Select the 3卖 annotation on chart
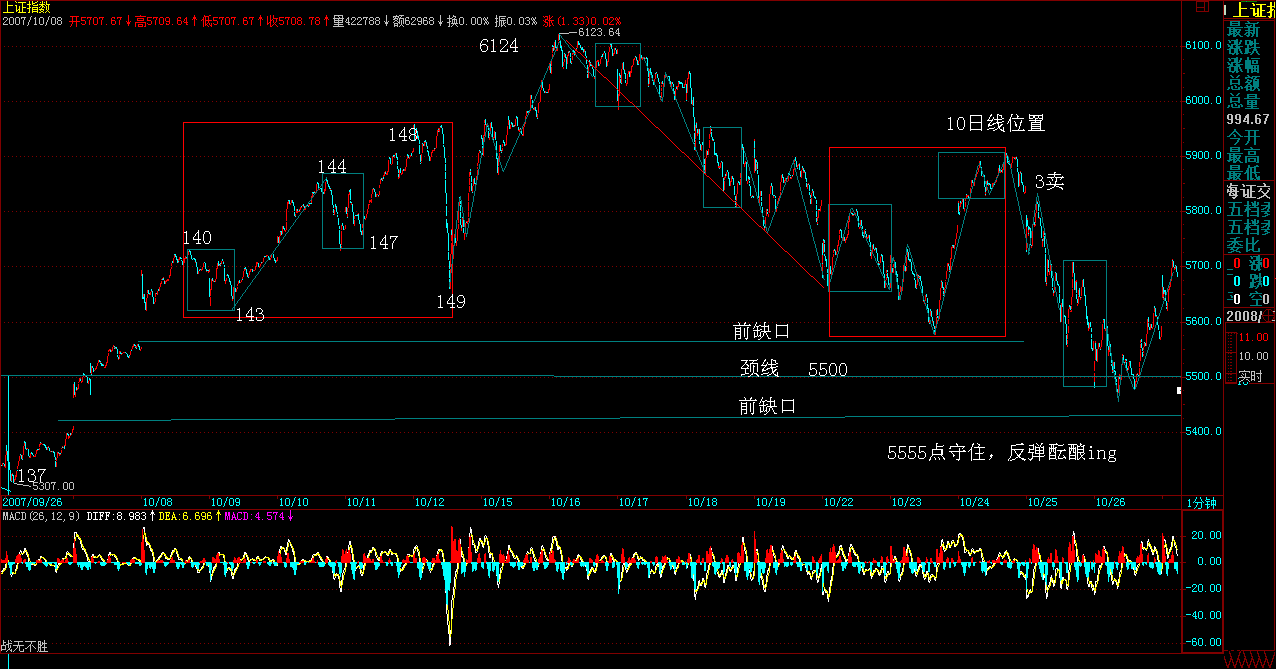Screen dimensions: 1276x669 click(x=1049, y=182)
